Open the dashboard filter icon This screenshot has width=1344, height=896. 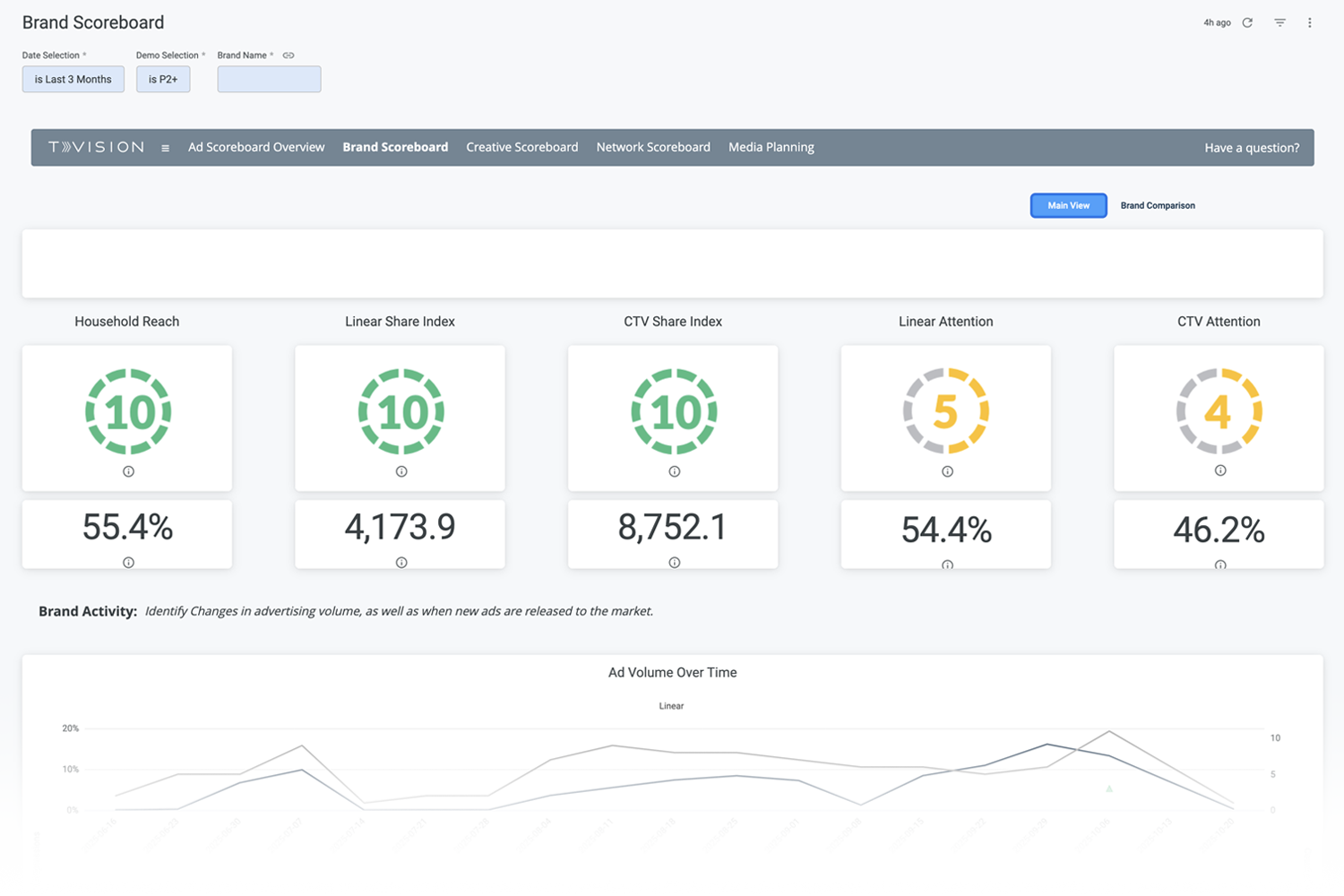pyautogui.click(x=1279, y=22)
